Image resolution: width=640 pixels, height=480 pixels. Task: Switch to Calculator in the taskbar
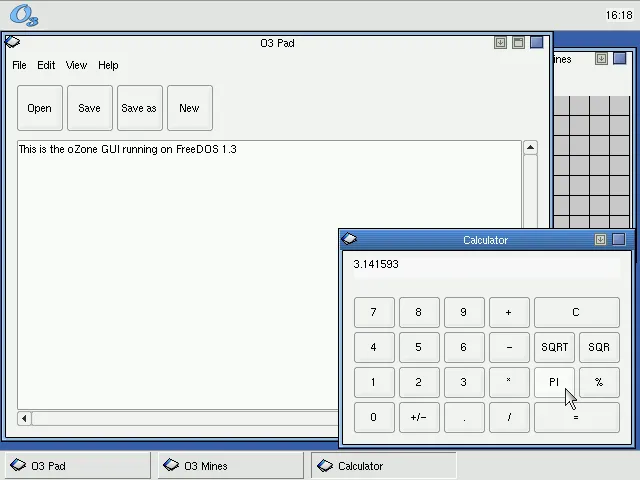coord(384,466)
